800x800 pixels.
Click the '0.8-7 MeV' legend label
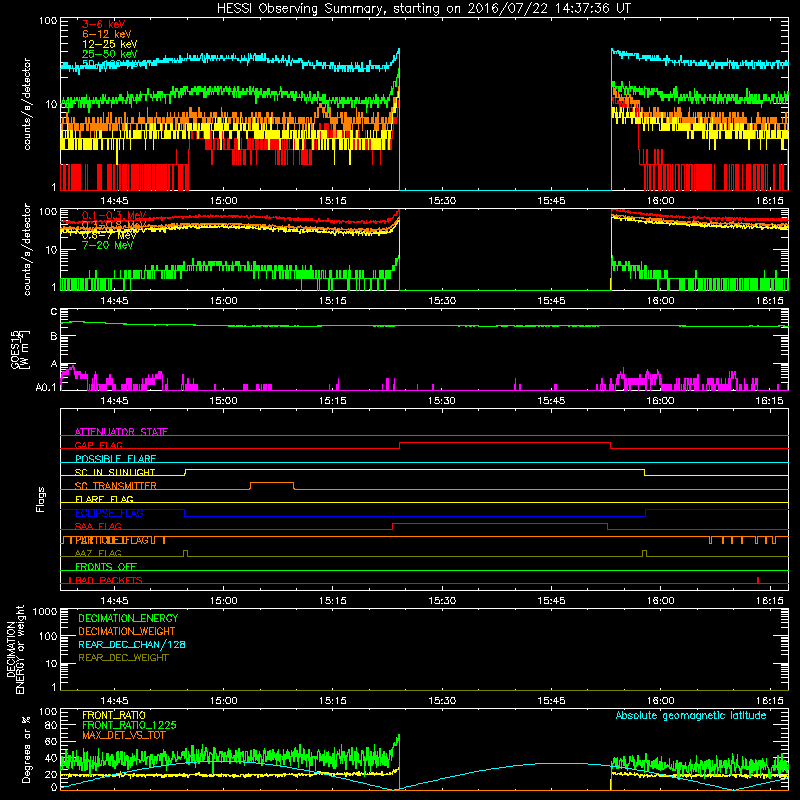[x=109, y=235]
